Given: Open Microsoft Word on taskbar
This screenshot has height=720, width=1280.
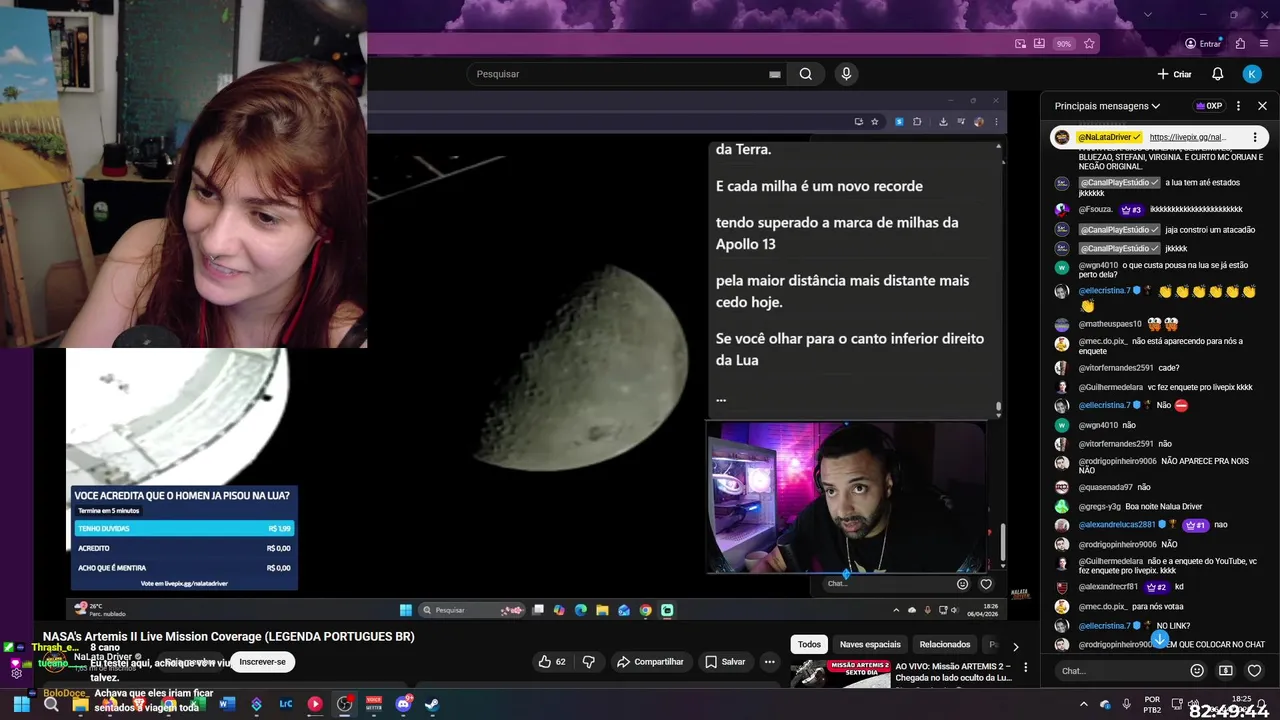Looking at the screenshot, I should [x=227, y=704].
